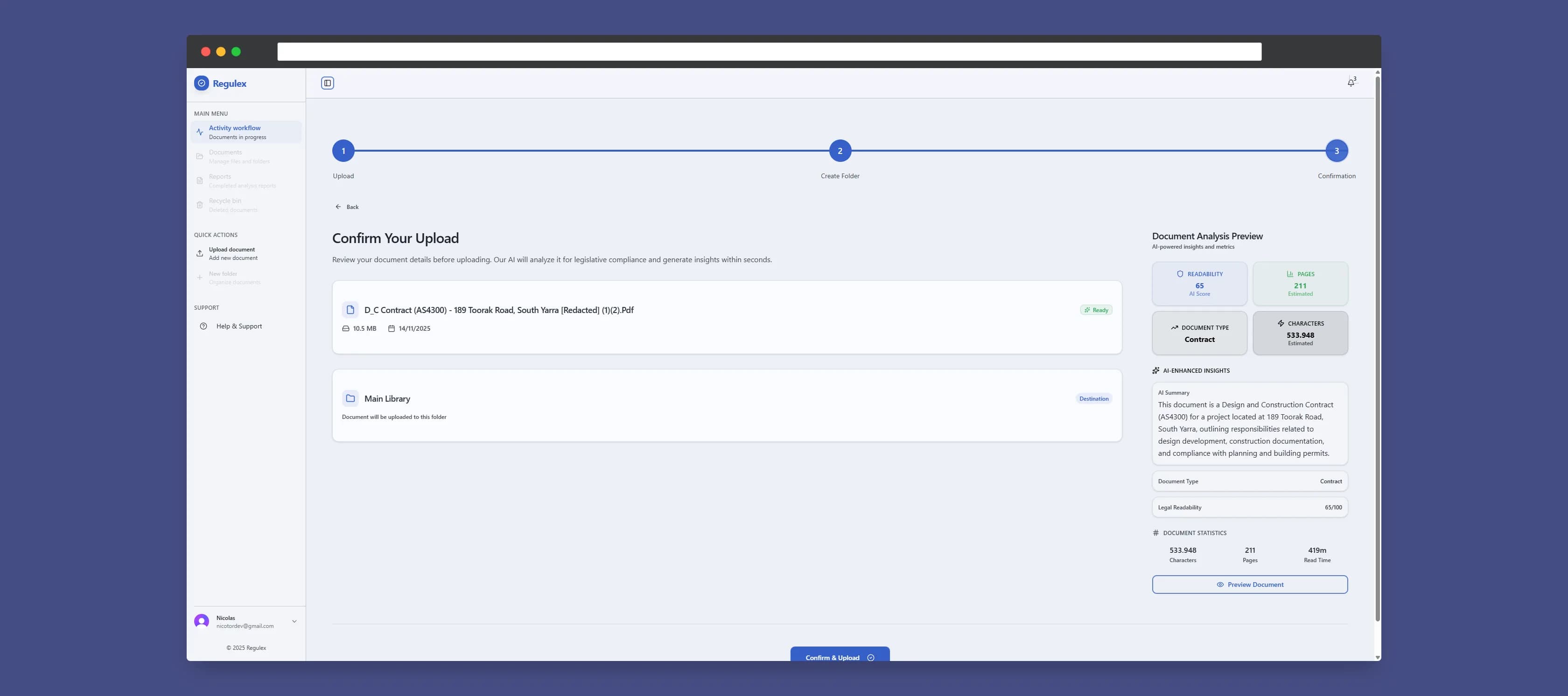1568x696 pixels.
Task: Click the AI-Enhanced Insights sparkle icon
Action: (1156, 370)
